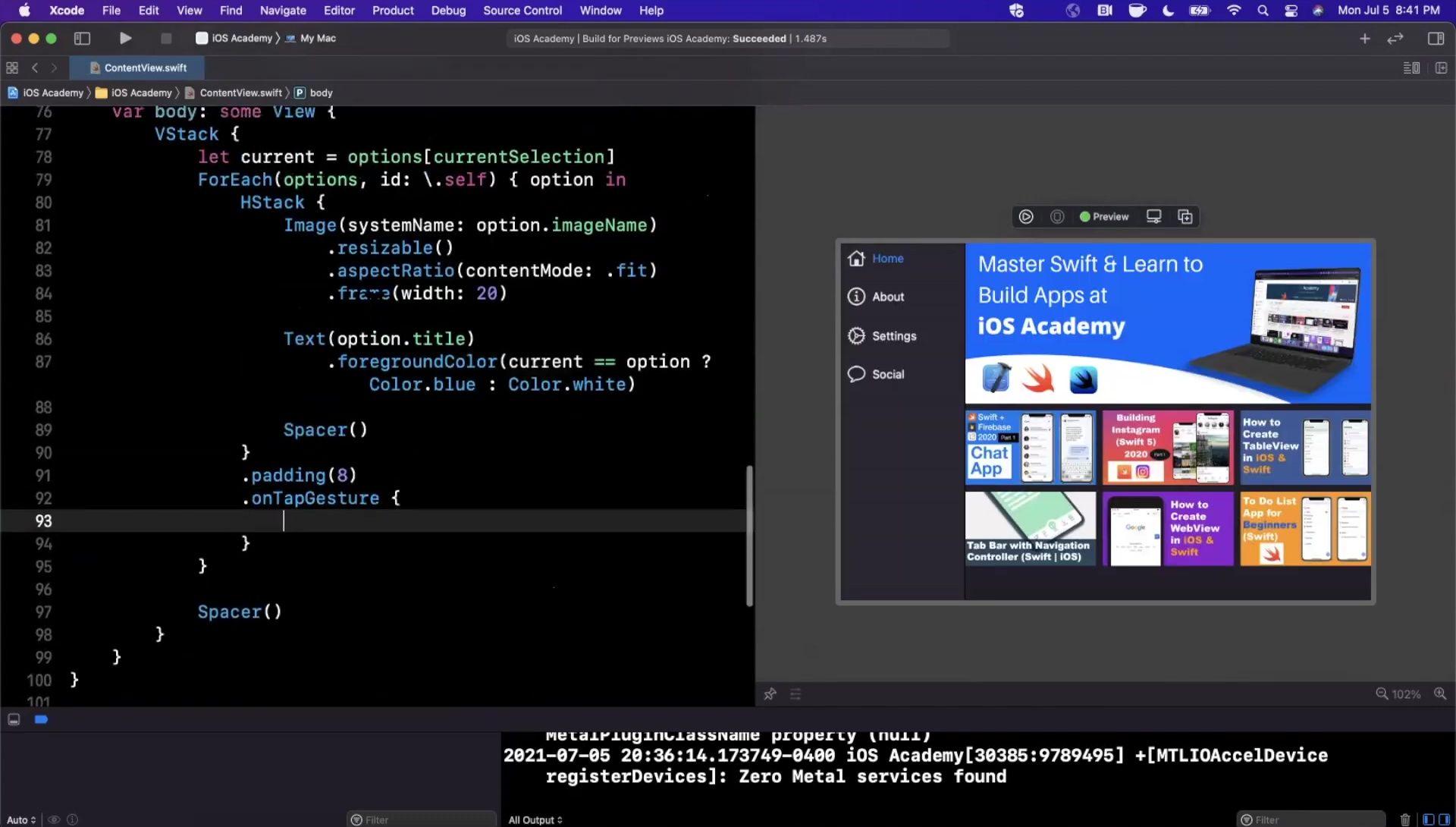Click the Chat App thumbnail
Viewport: 1456px width, 827px height.
(1031, 448)
